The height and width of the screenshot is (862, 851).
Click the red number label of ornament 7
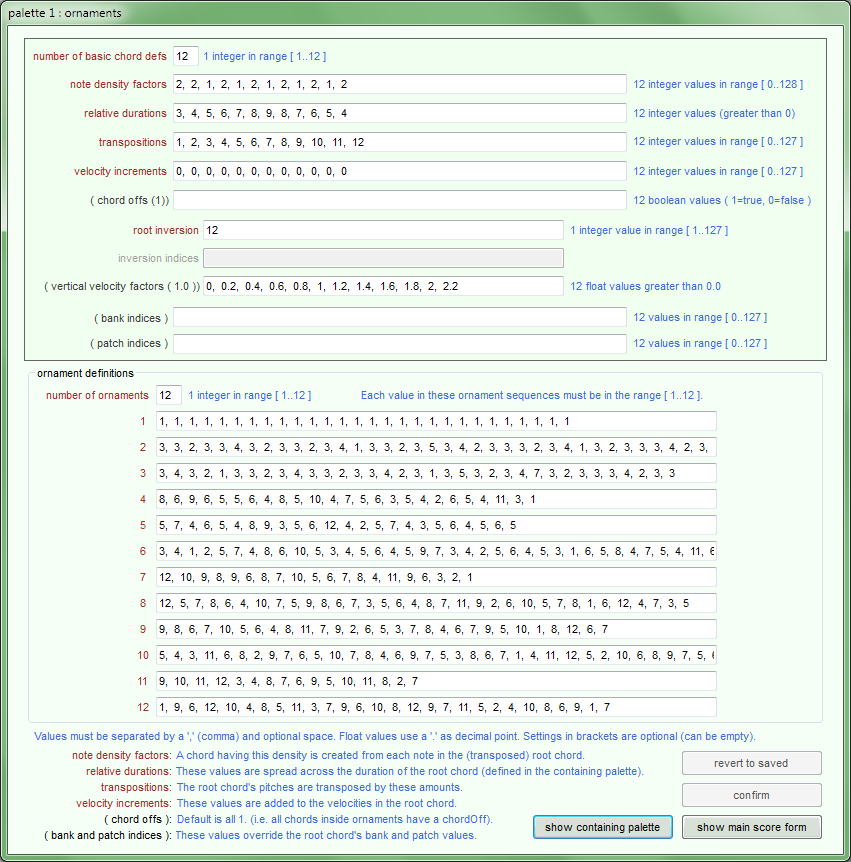tap(143, 577)
